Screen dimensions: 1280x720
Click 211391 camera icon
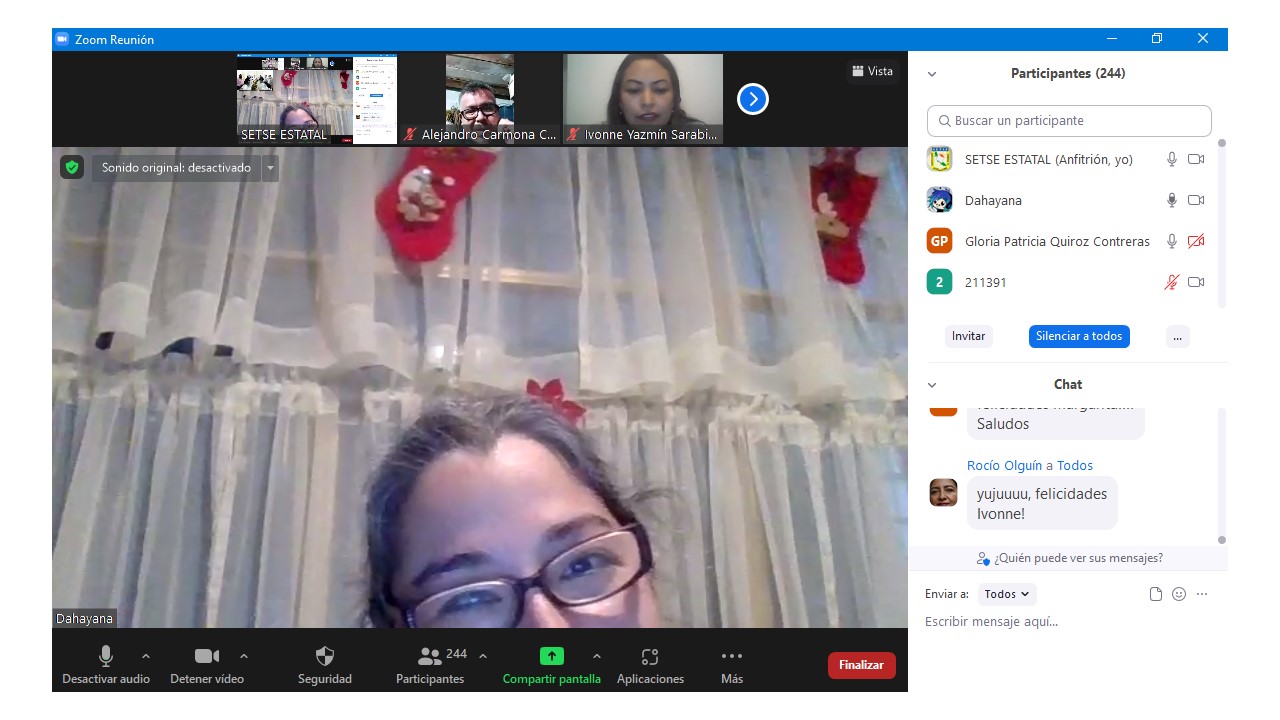click(x=1196, y=282)
